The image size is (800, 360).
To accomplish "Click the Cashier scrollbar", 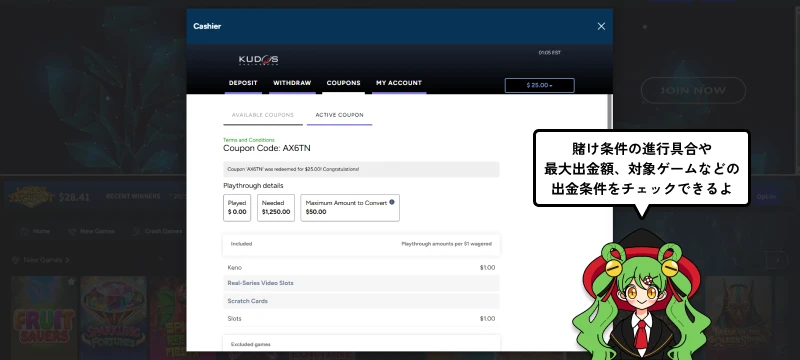I will (x=610, y=112).
